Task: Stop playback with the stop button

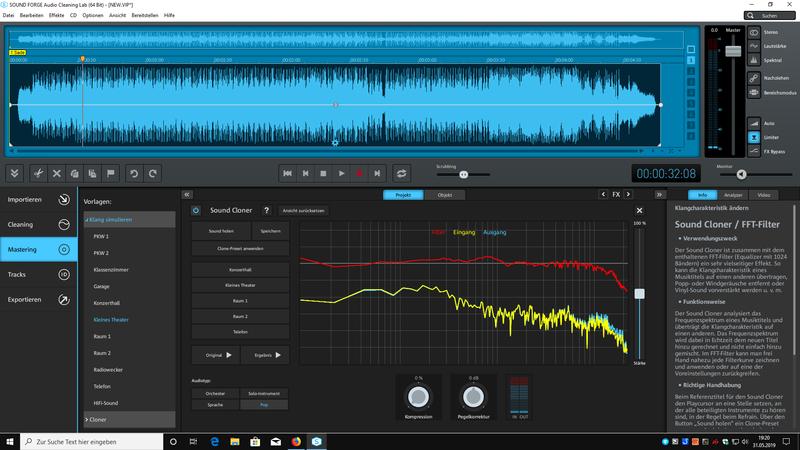Action: click(323, 173)
